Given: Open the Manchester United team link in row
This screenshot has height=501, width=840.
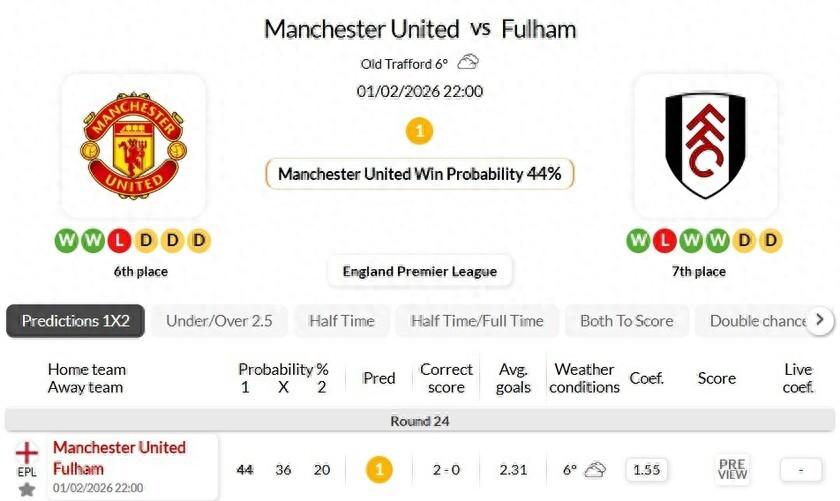Looking at the screenshot, I should coord(119,447).
